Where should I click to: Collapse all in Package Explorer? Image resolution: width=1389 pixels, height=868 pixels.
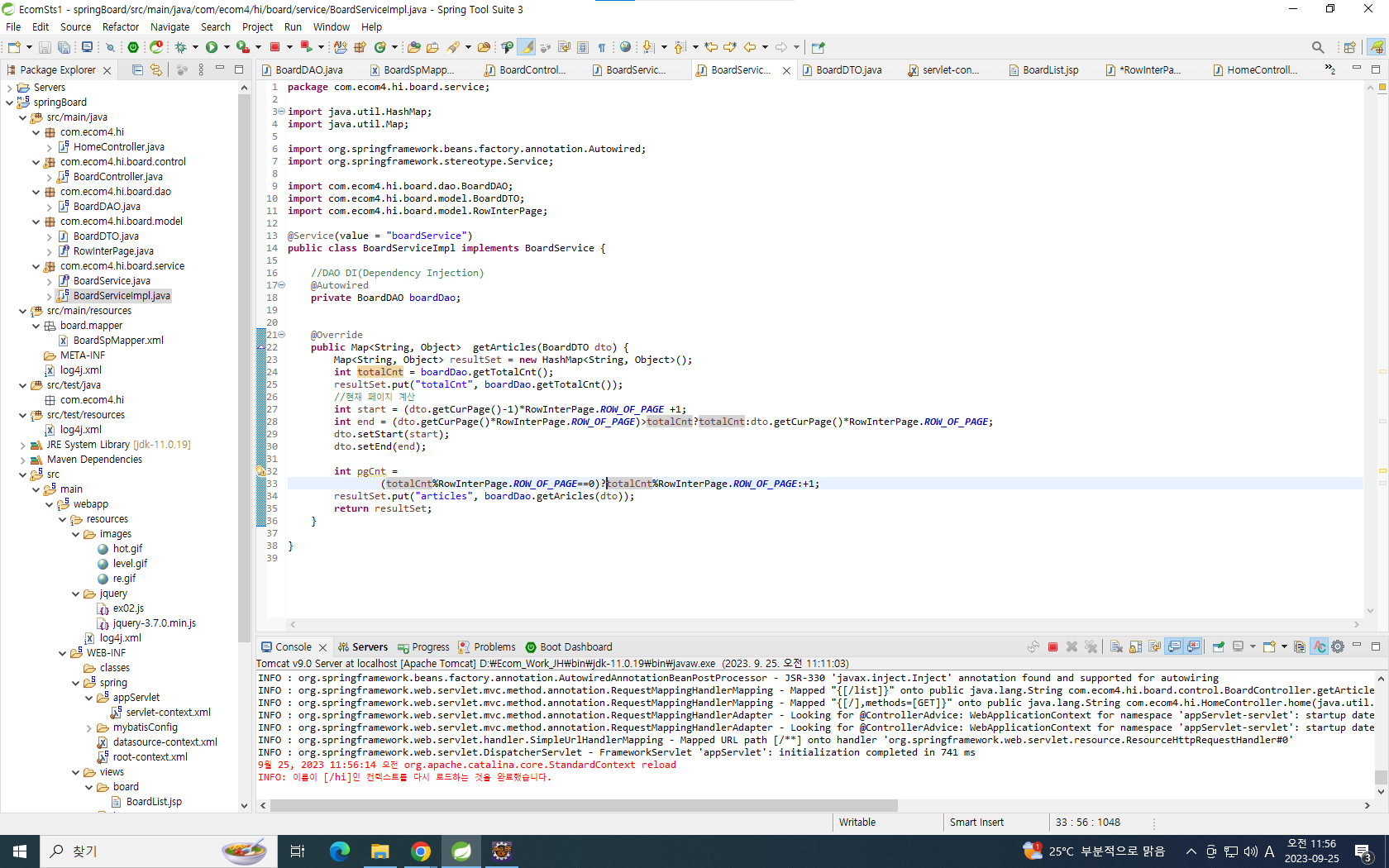click(x=137, y=70)
